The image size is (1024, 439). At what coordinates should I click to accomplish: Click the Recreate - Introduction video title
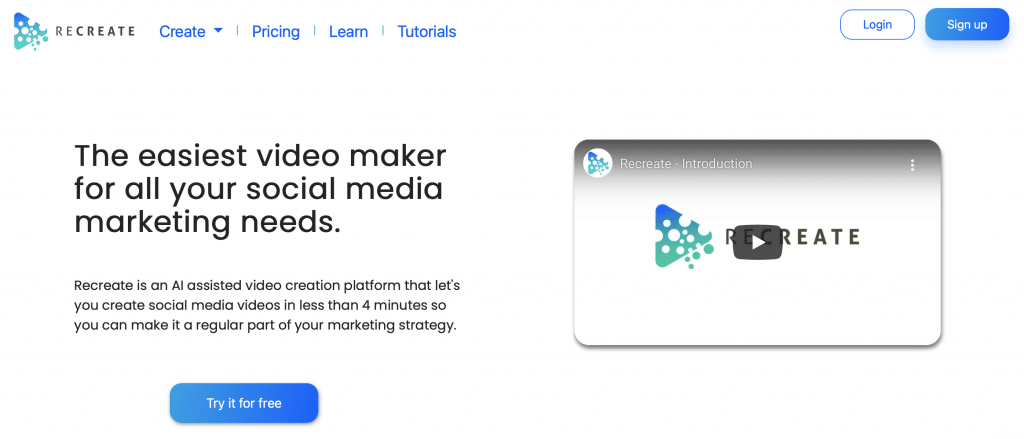pos(686,164)
